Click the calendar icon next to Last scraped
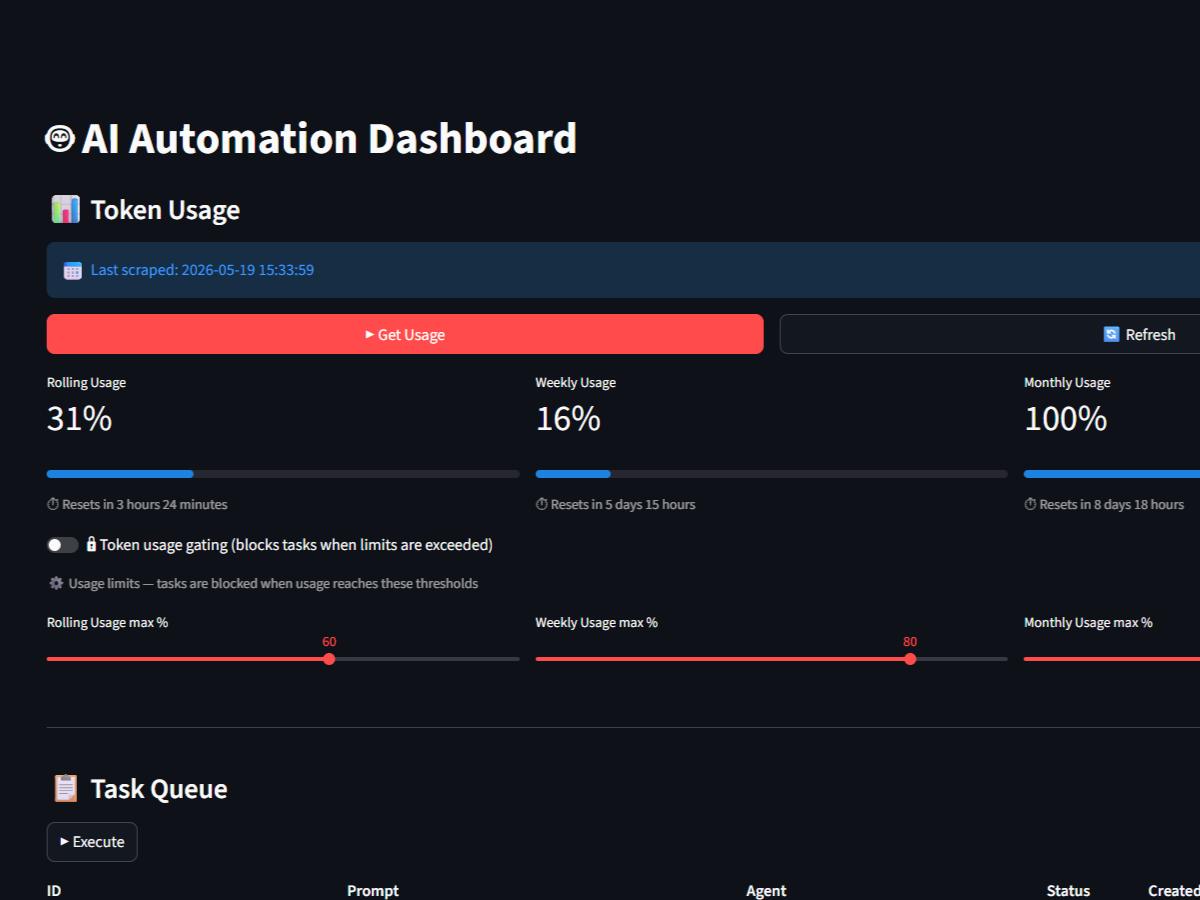The width and height of the screenshot is (1200, 900). point(72,270)
